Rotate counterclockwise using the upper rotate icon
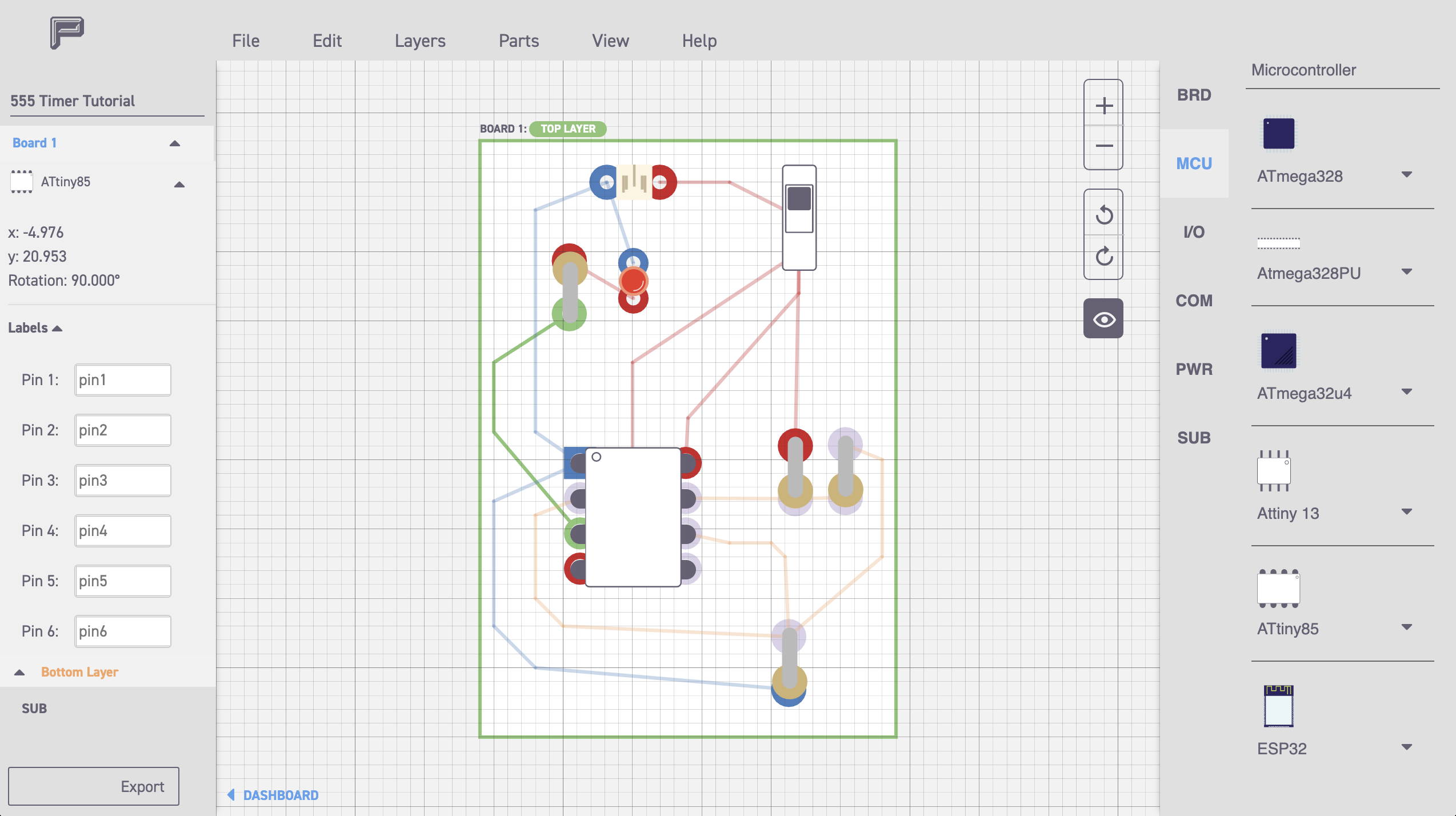This screenshot has width=1456, height=816. pos(1103,215)
